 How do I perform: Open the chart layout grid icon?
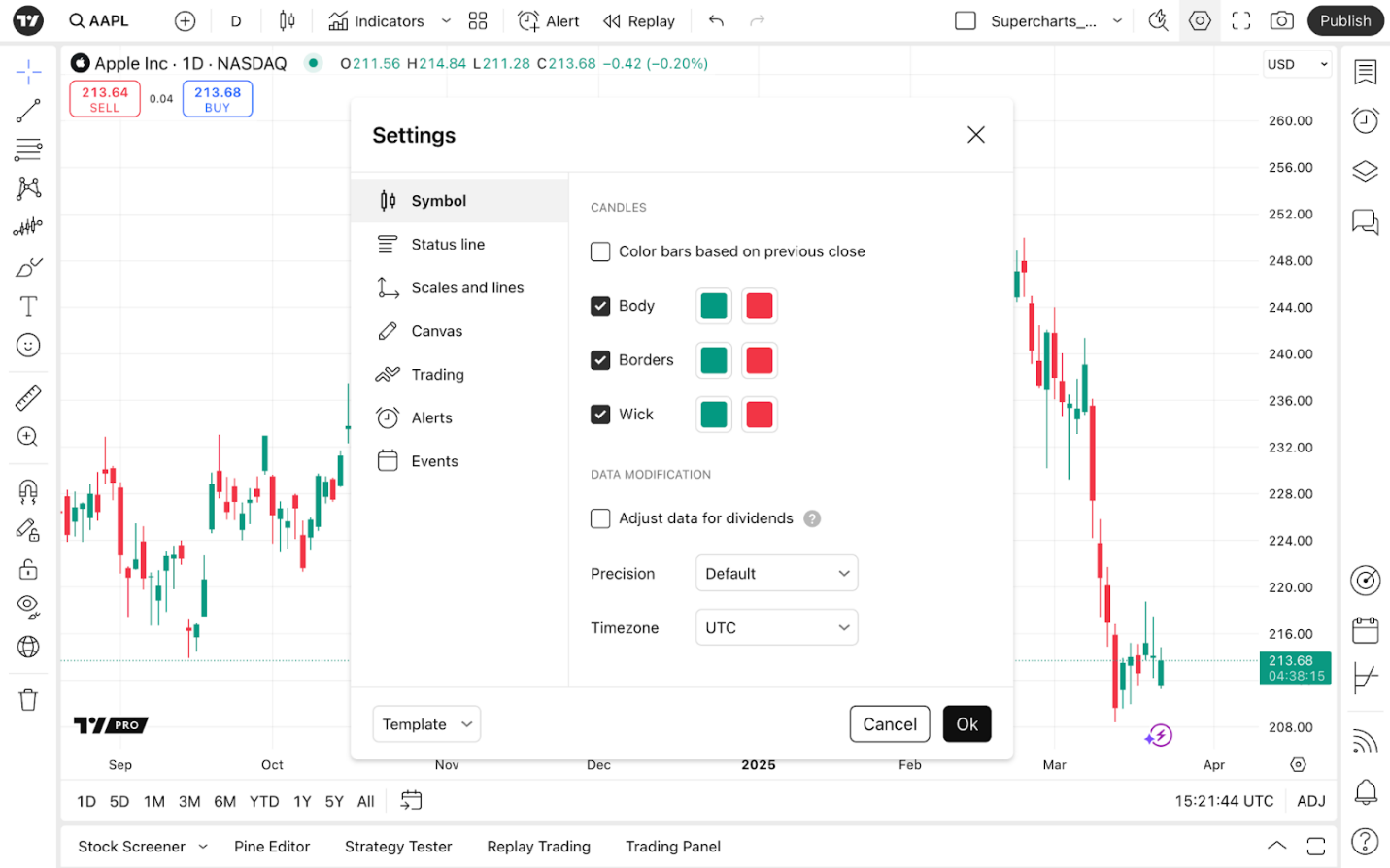(478, 20)
